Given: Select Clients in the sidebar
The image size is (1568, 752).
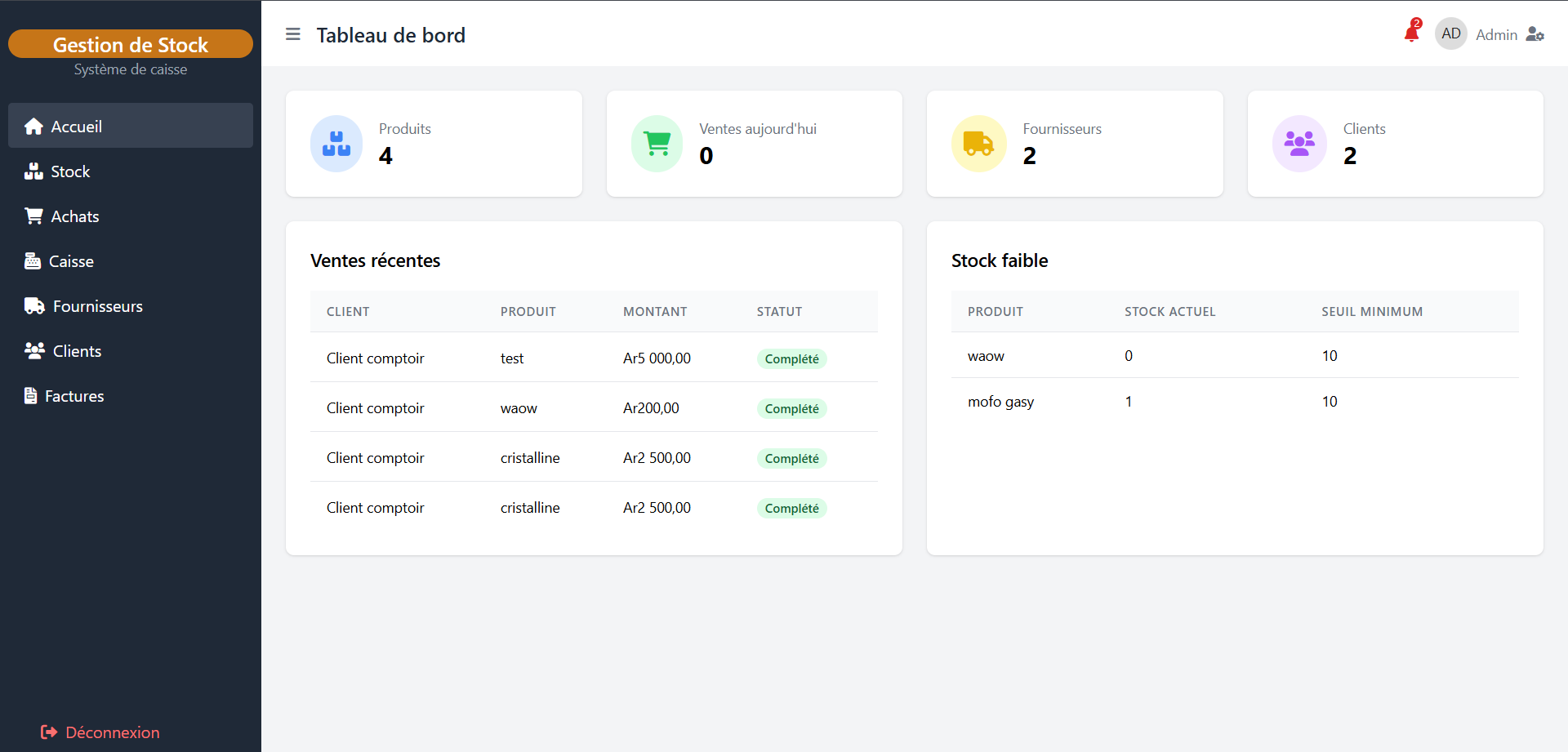Looking at the screenshot, I should [77, 351].
